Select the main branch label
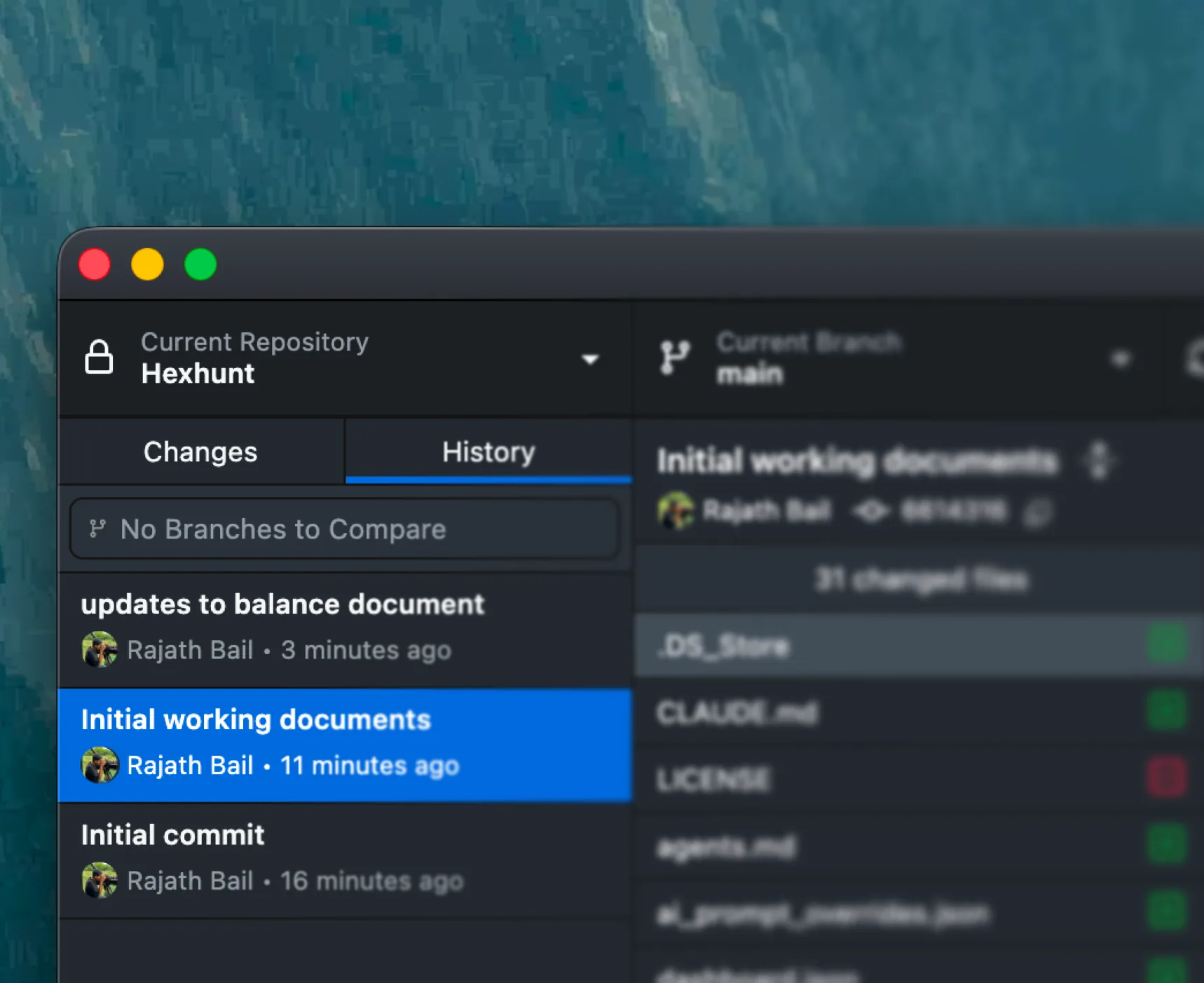This screenshot has height=983, width=1204. click(749, 374)
